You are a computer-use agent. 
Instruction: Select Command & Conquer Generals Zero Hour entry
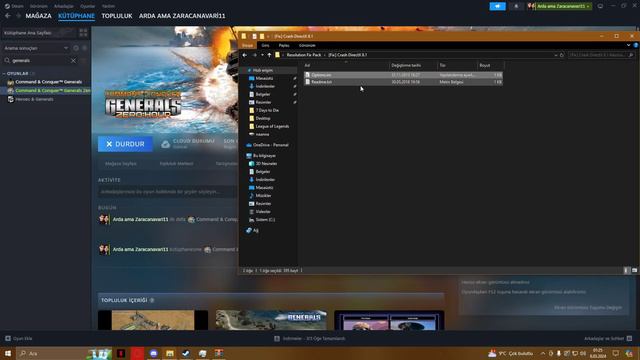point(45,91)
